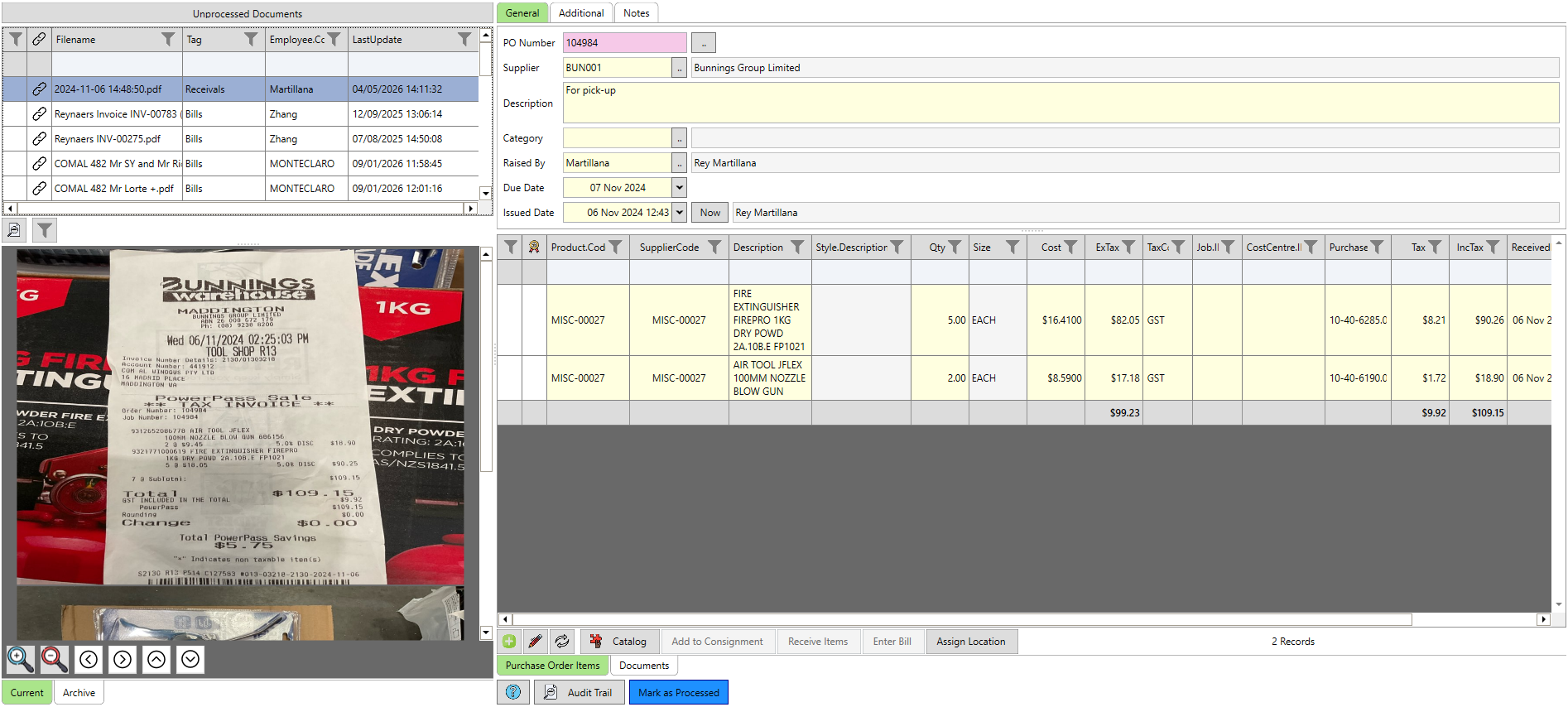This screenshot has height=707, width=1568.
Task: Click the Size column filter icon
Action: click(x=1012, y=247)
